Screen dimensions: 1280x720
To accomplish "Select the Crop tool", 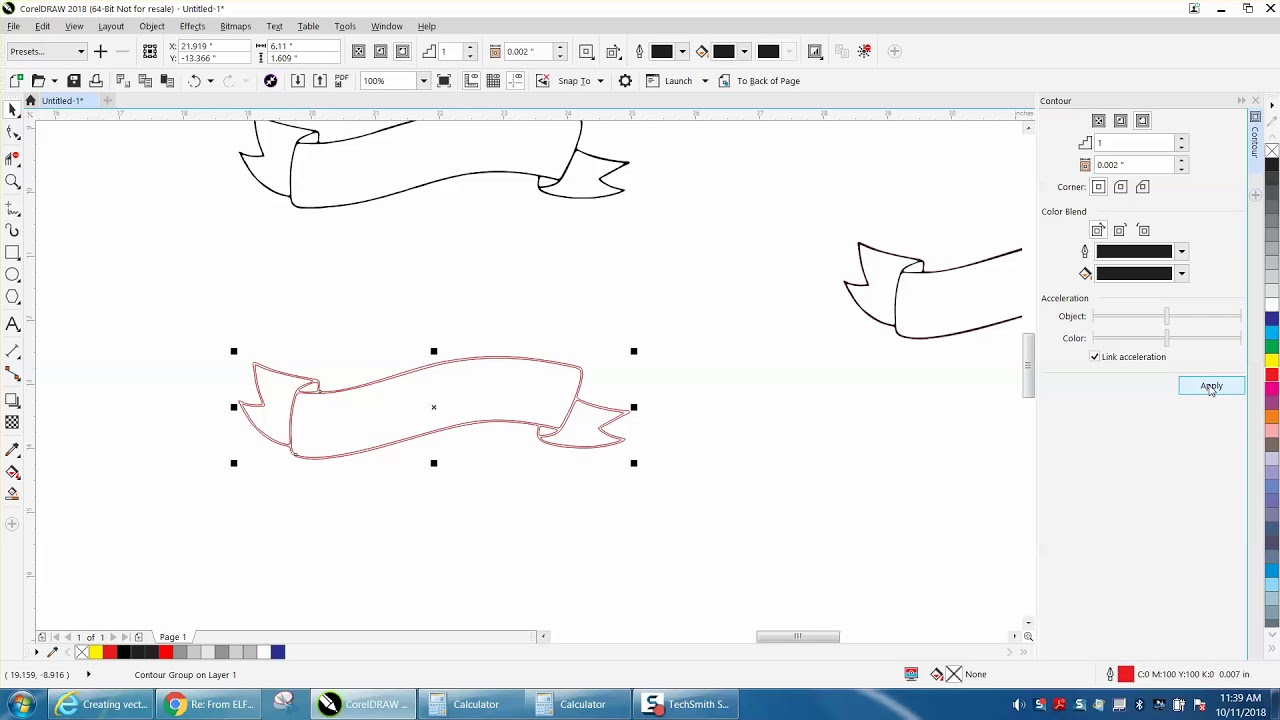I will [x=13, y=158].
